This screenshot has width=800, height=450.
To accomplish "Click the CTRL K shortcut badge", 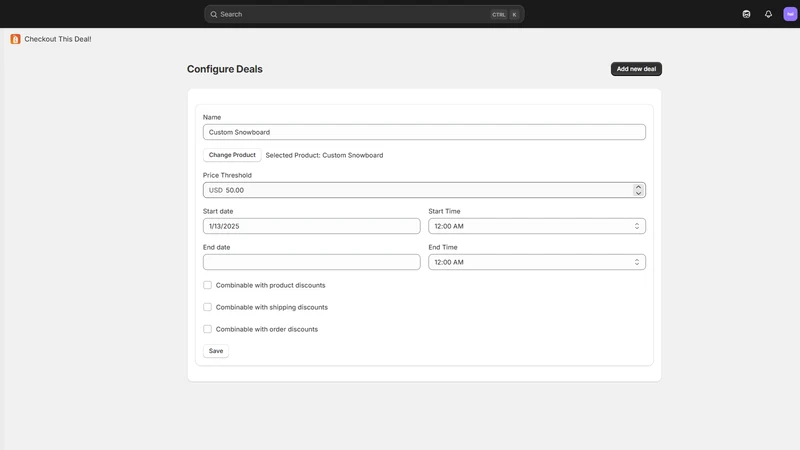I will [505, 14].
